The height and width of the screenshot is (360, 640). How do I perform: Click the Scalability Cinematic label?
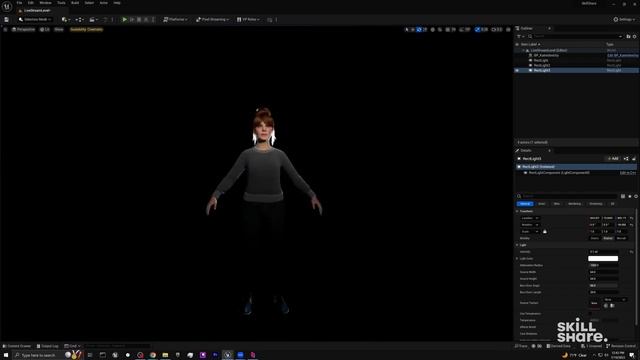(x=86, y=30)
